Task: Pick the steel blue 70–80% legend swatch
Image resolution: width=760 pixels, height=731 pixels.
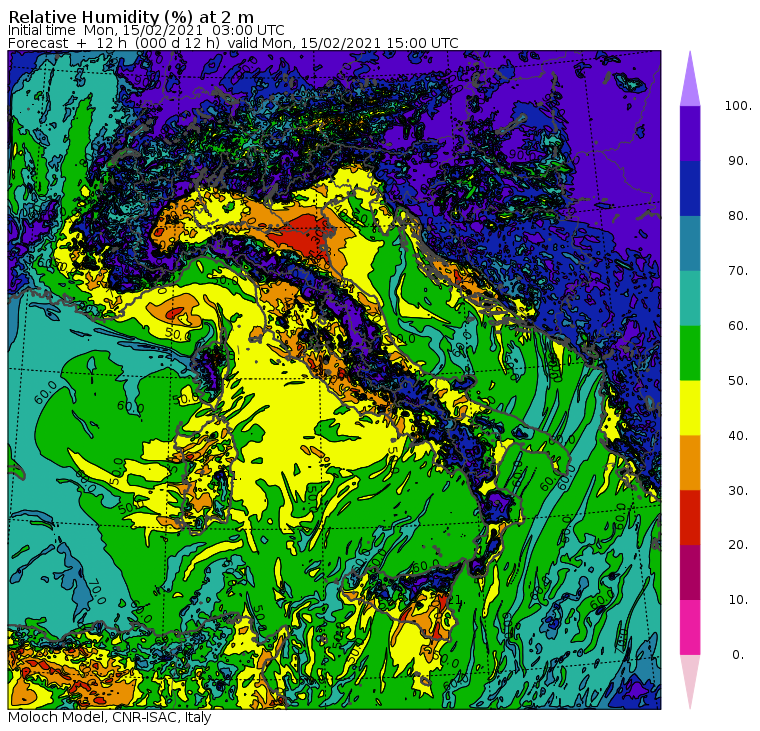Action: [x=690, y=243]
